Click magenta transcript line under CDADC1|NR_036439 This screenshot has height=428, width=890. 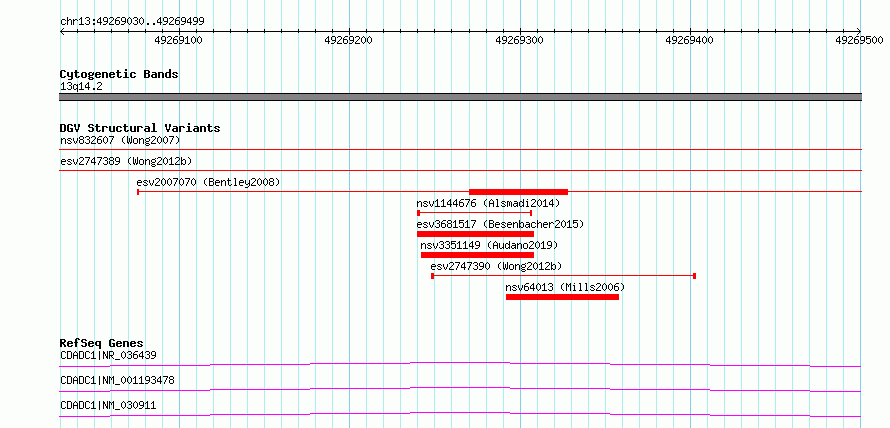point(460,364)
